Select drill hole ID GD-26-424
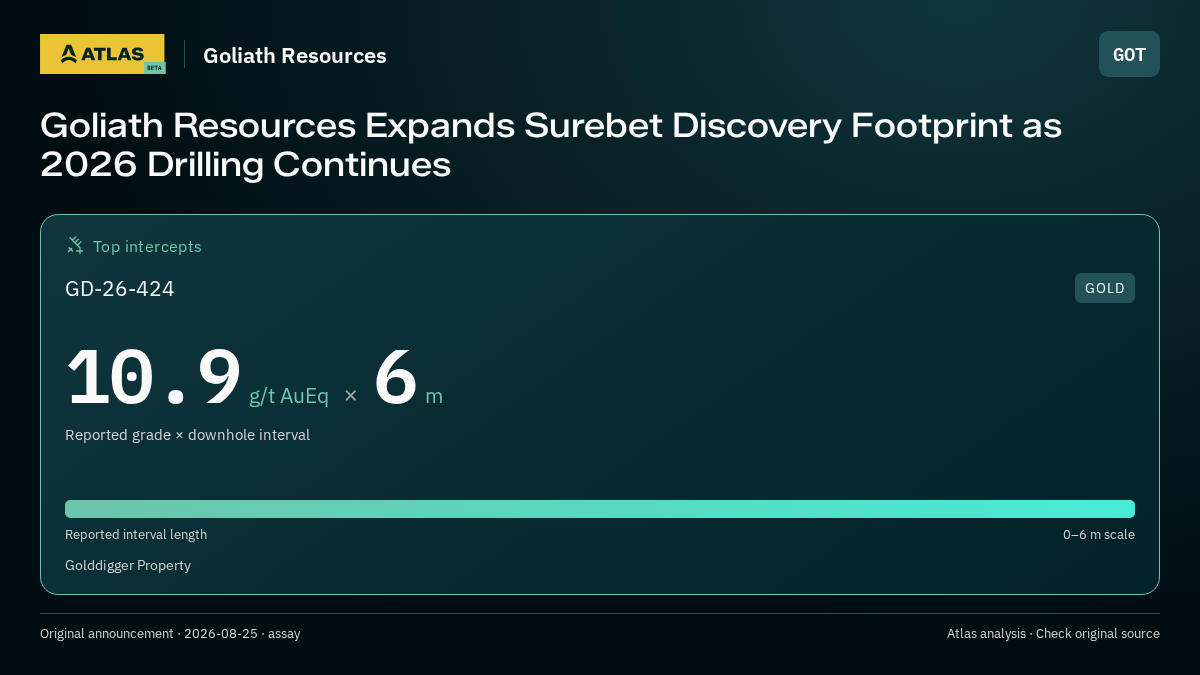Viewport: 1200px width, 675px height. coord(120,289)
